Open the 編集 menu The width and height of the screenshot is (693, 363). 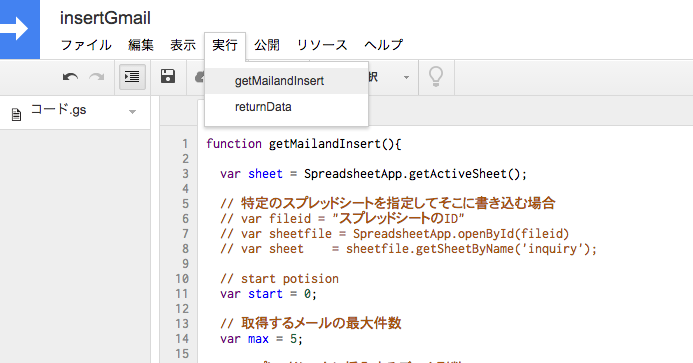point(141,45)
